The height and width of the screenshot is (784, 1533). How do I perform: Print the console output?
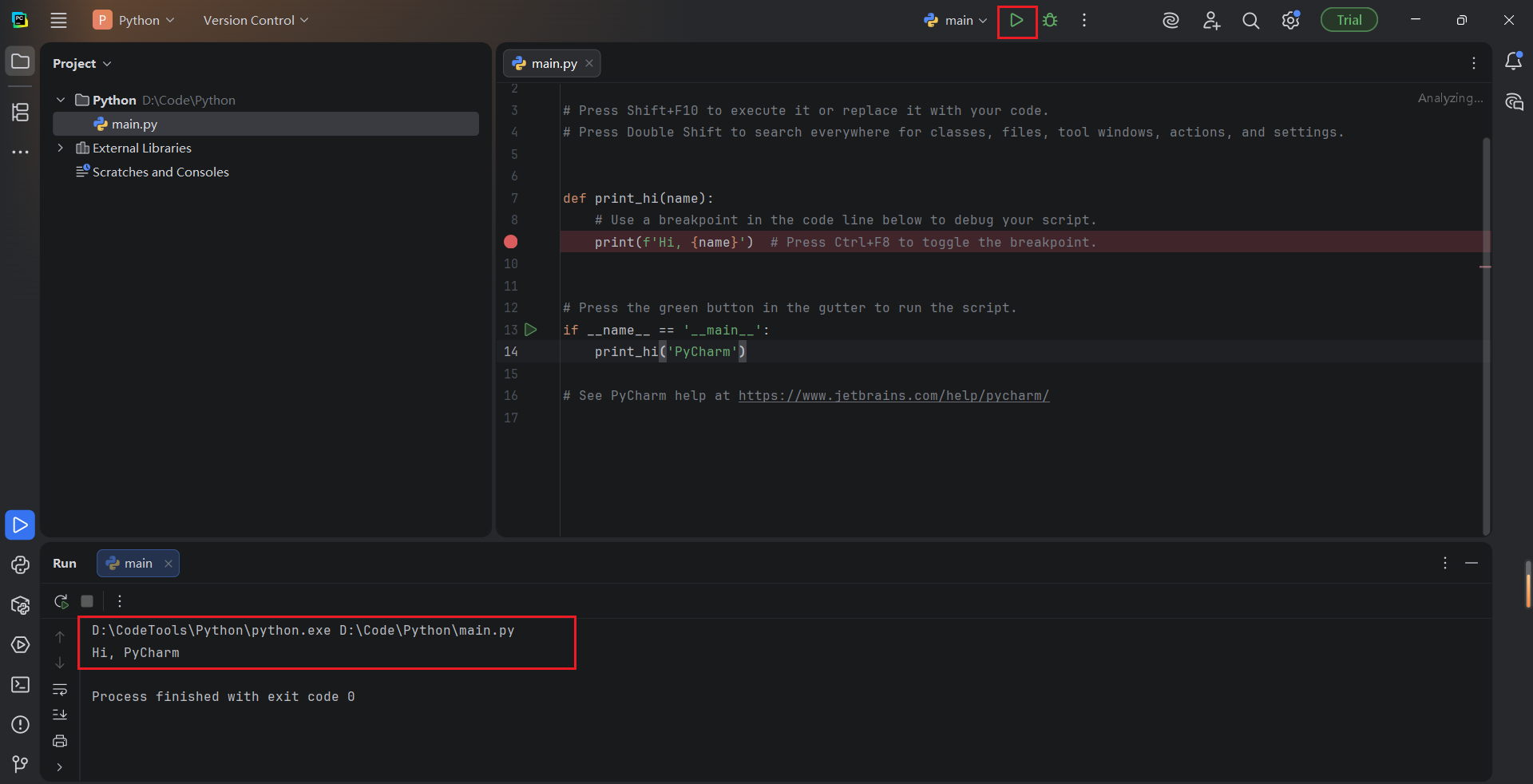tap(60, 741)
